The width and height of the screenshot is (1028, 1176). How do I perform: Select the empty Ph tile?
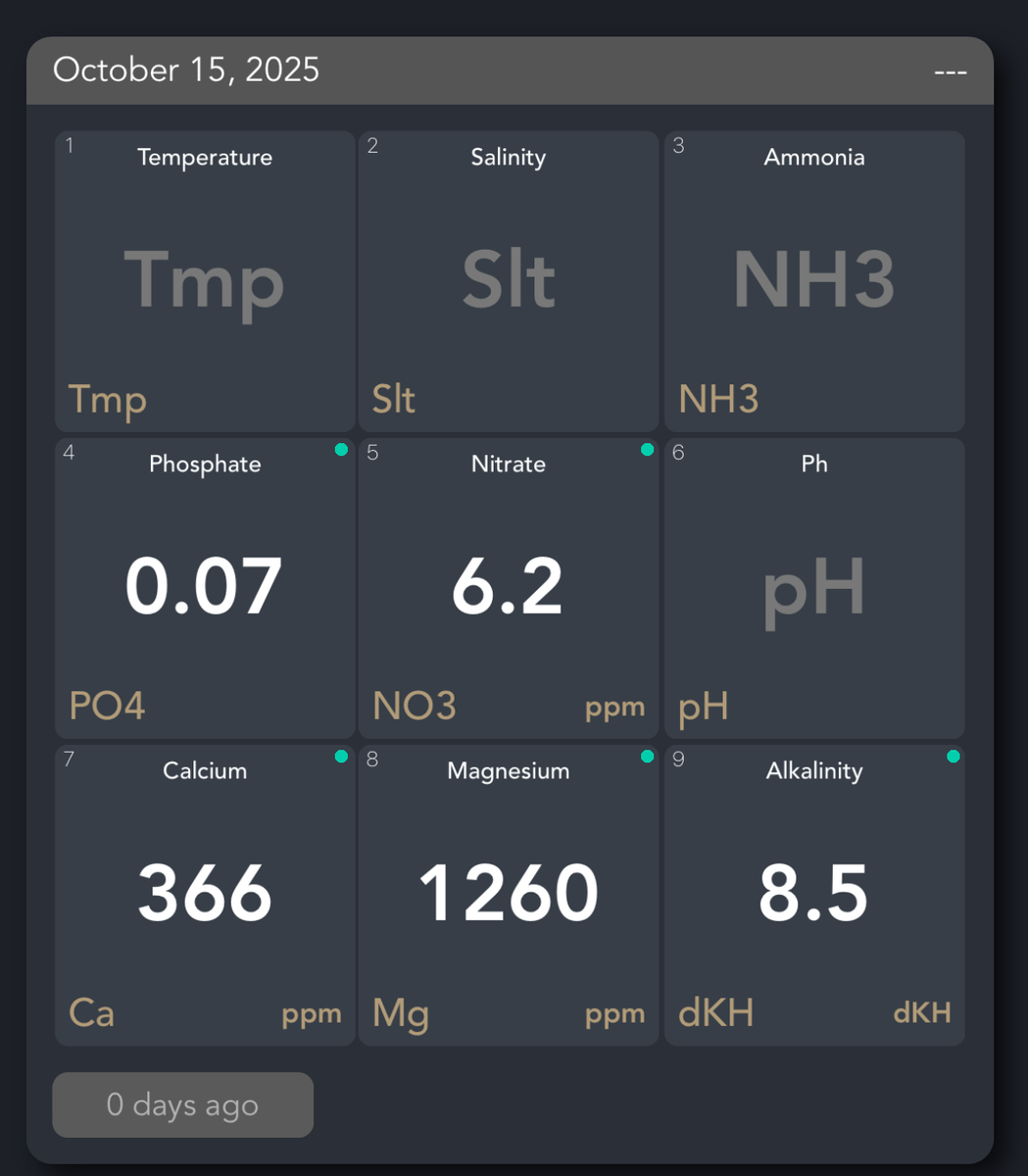point(813,587)
